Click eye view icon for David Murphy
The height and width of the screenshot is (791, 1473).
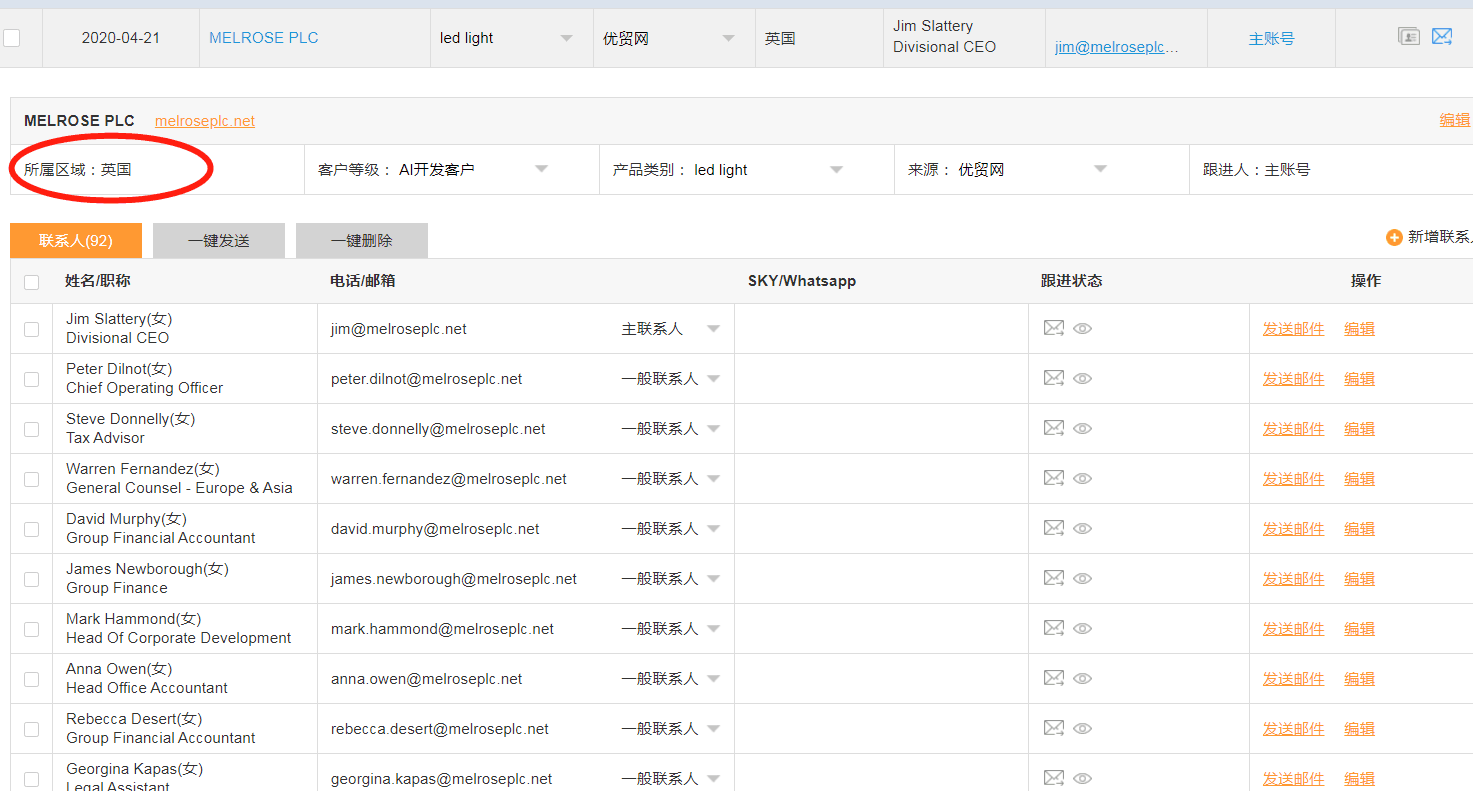click(1082, 528)
